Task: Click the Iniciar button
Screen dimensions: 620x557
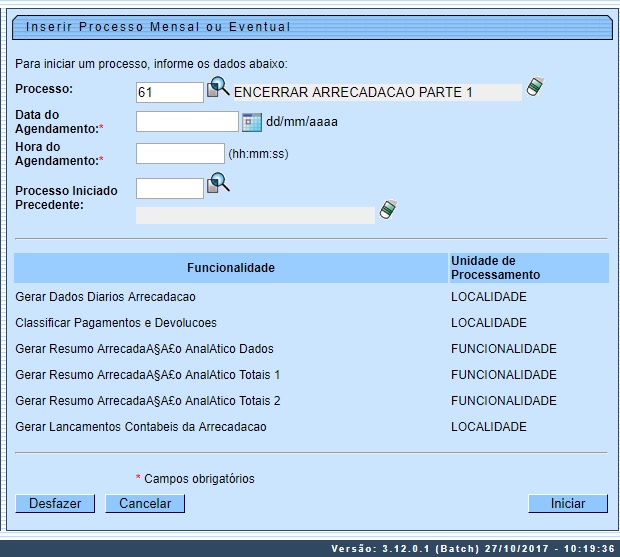Action: coord(568,503)
